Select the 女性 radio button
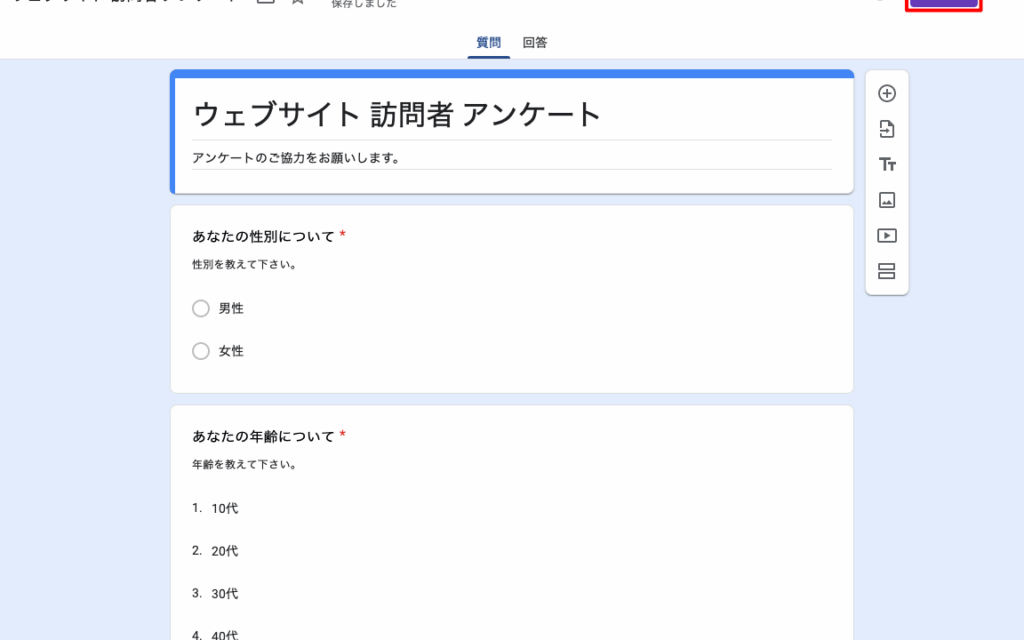 point(201,351)
